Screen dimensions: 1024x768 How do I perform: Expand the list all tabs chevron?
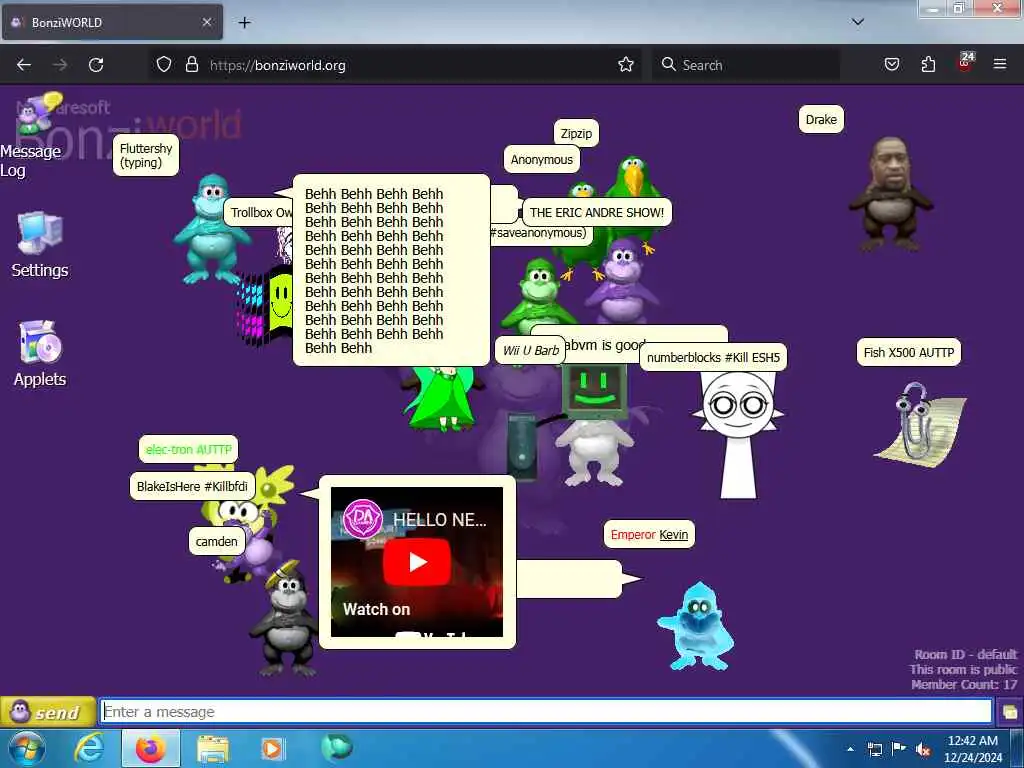click(858, 22)
